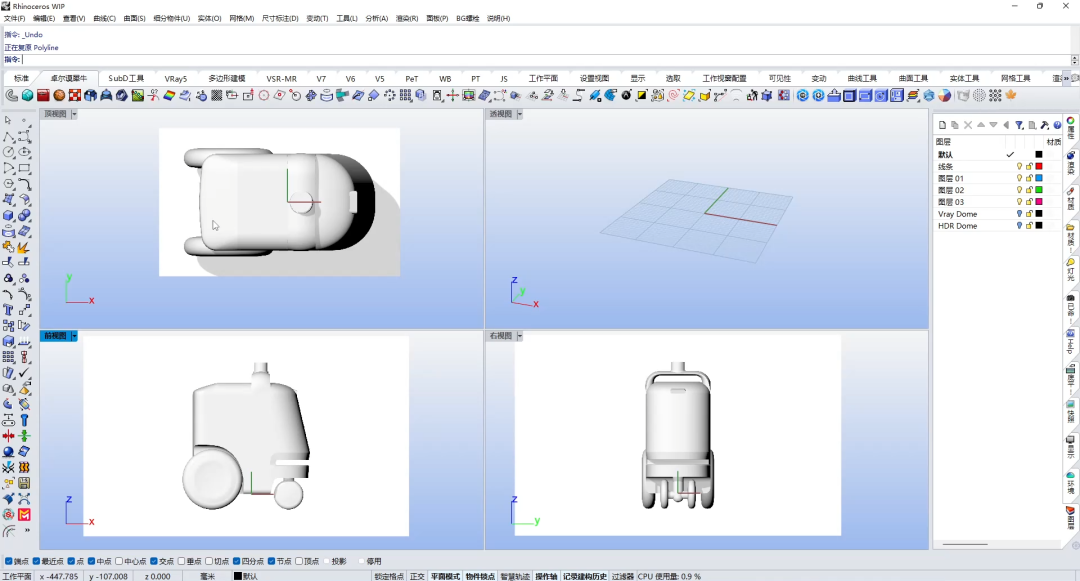Click the basketball sphere icon in toolbar
Viewport: 1080px width, 581px height.
[x=59, y=96]
